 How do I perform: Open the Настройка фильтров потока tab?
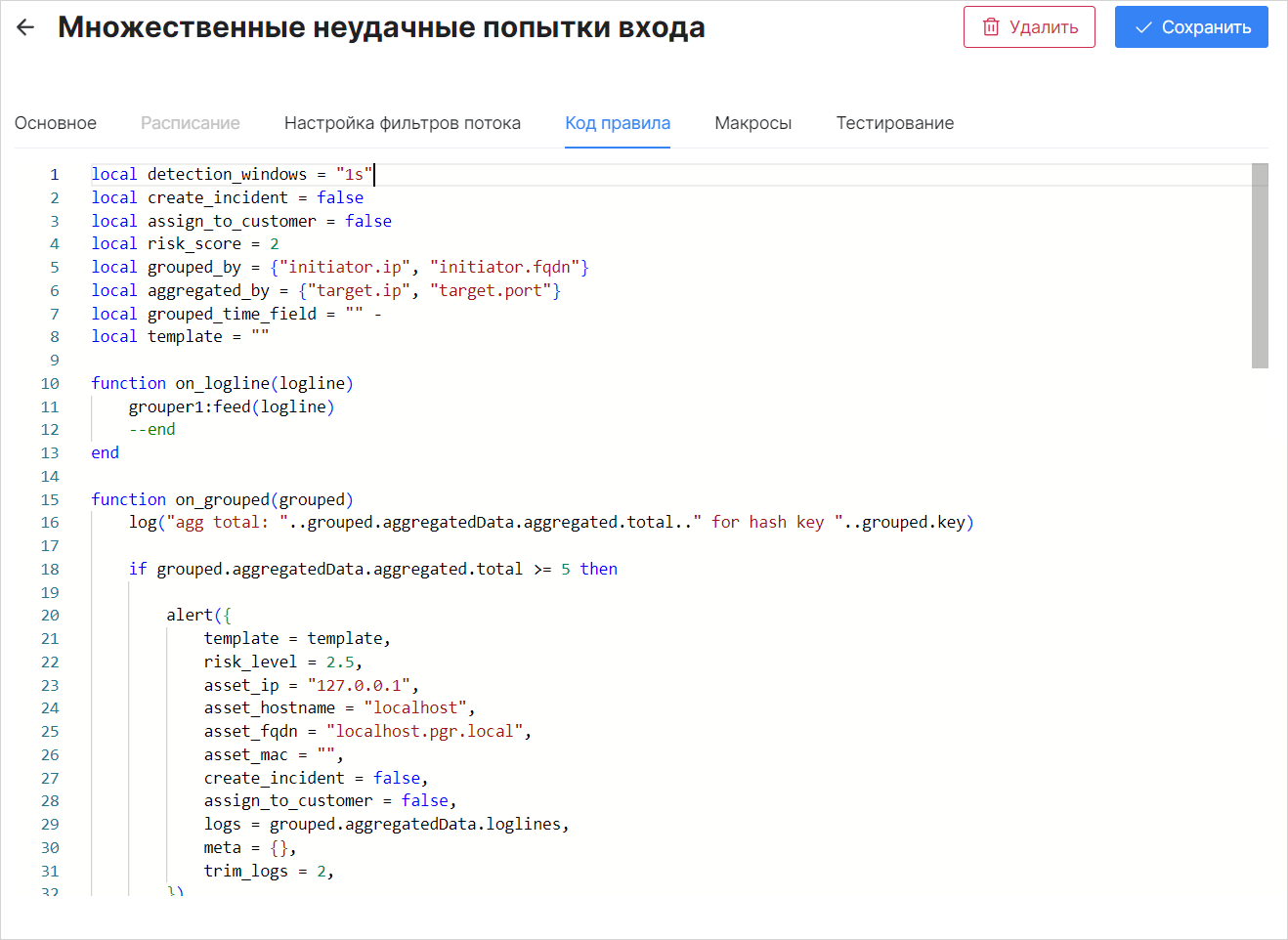pyautogui.click(x=402, y=123)
